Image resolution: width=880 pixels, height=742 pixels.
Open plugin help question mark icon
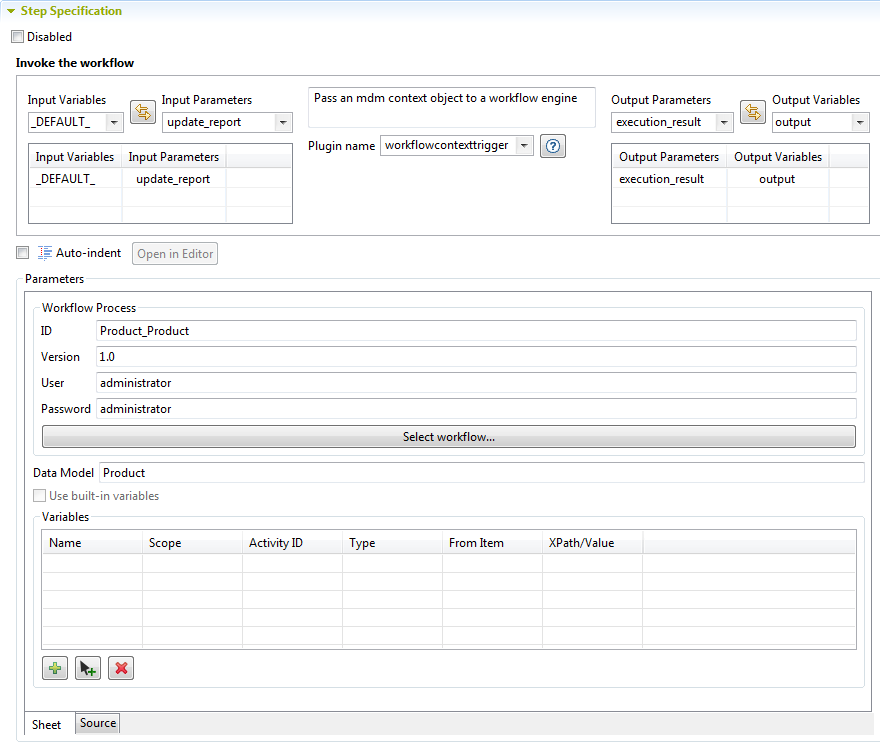point(553,146)
